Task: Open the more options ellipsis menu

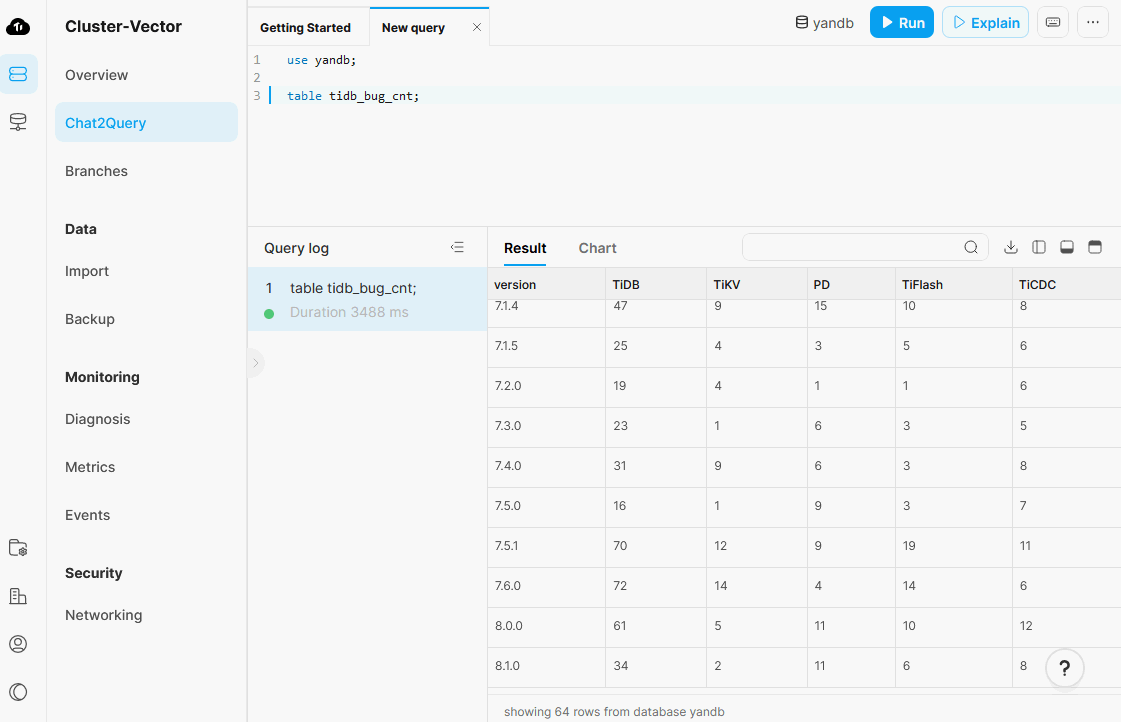Action: 1093,22
